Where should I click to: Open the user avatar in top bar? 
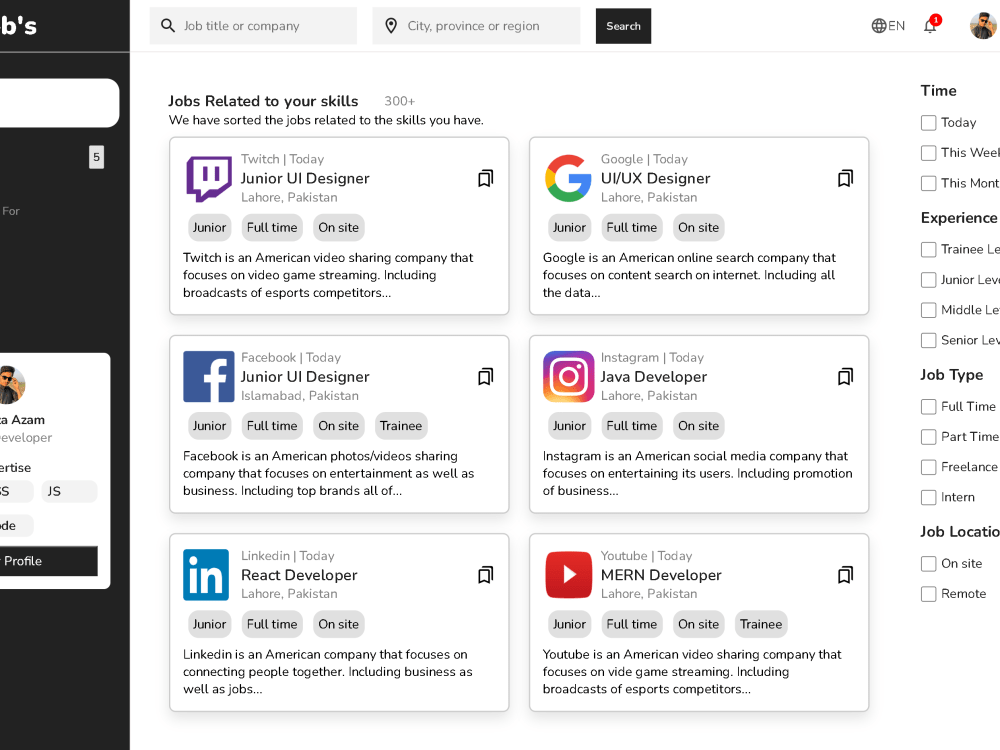[983, 26]
